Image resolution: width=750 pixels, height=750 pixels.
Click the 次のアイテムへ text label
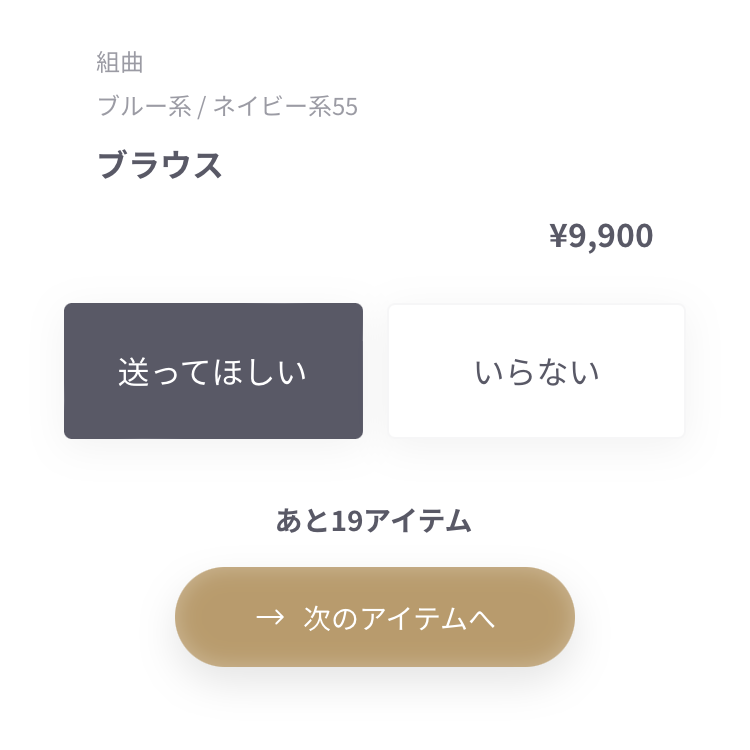(399, 618)
